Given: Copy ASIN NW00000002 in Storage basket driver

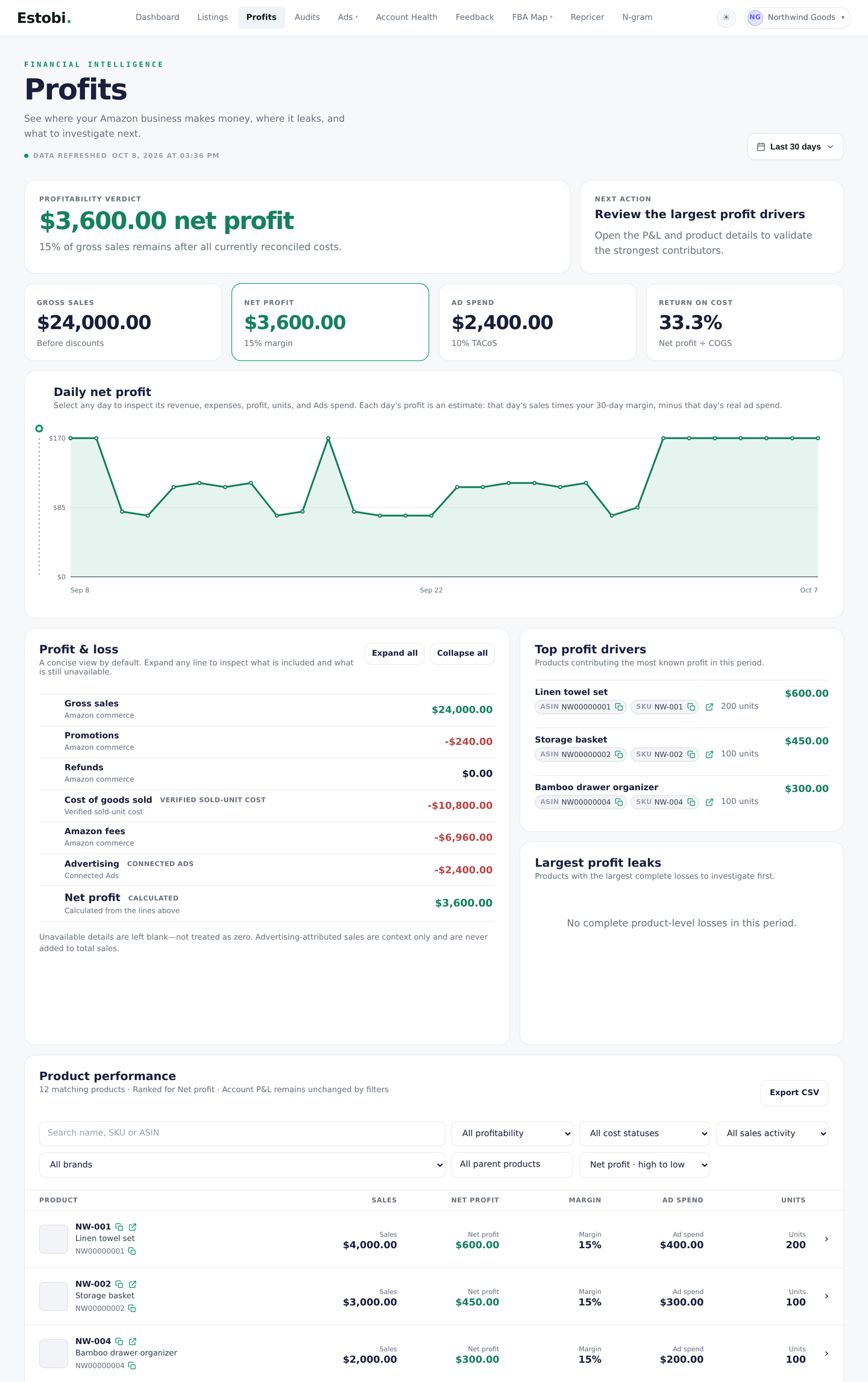Looking at the screenshot, I should coord(618,755).
